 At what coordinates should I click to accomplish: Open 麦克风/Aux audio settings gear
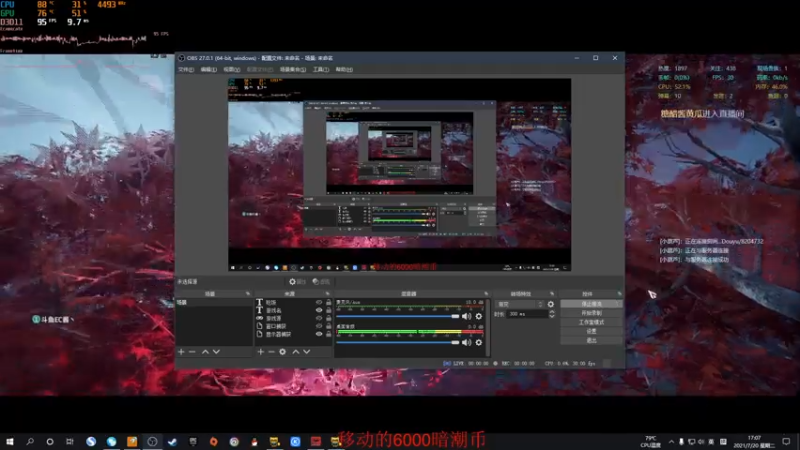pos(479,316)
